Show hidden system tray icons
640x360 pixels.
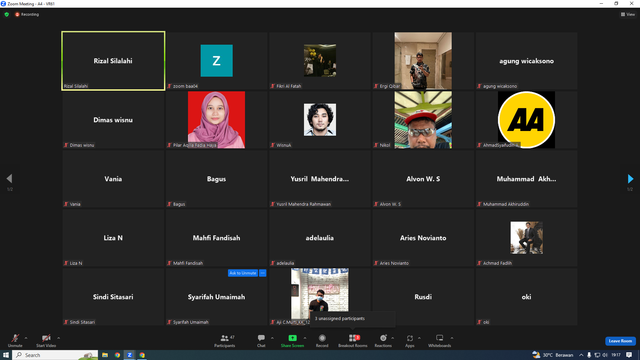click(x=581, y=355)
